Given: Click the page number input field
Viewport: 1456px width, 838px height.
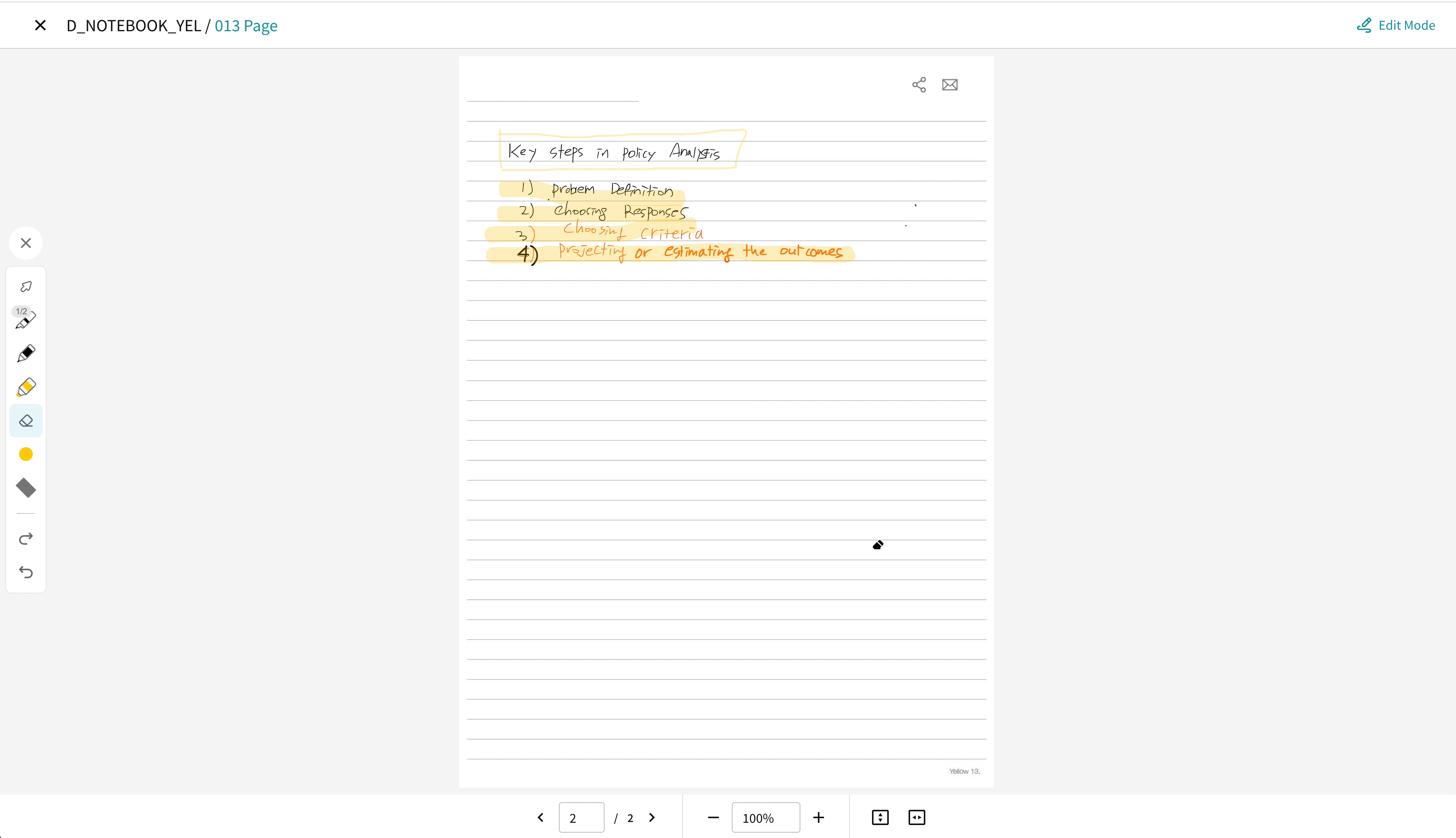Looking at the screenshot, I should pos(581,817).
